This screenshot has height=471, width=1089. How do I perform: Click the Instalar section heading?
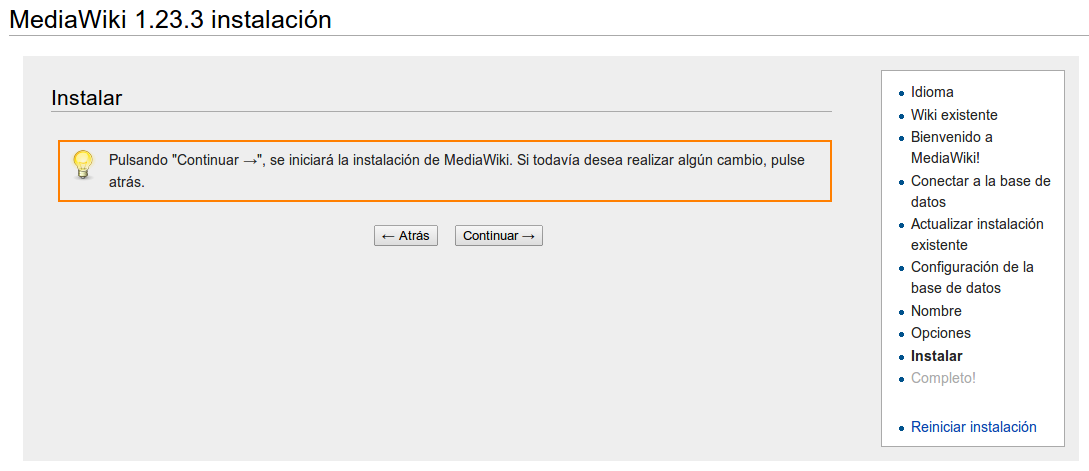[x=87, y=98]
